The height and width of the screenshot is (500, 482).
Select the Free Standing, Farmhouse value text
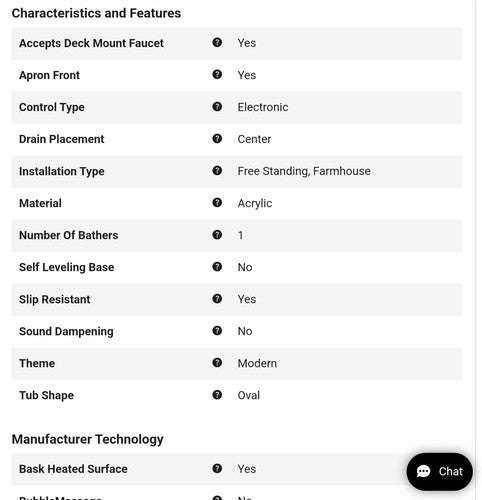[x=304, y=171]
